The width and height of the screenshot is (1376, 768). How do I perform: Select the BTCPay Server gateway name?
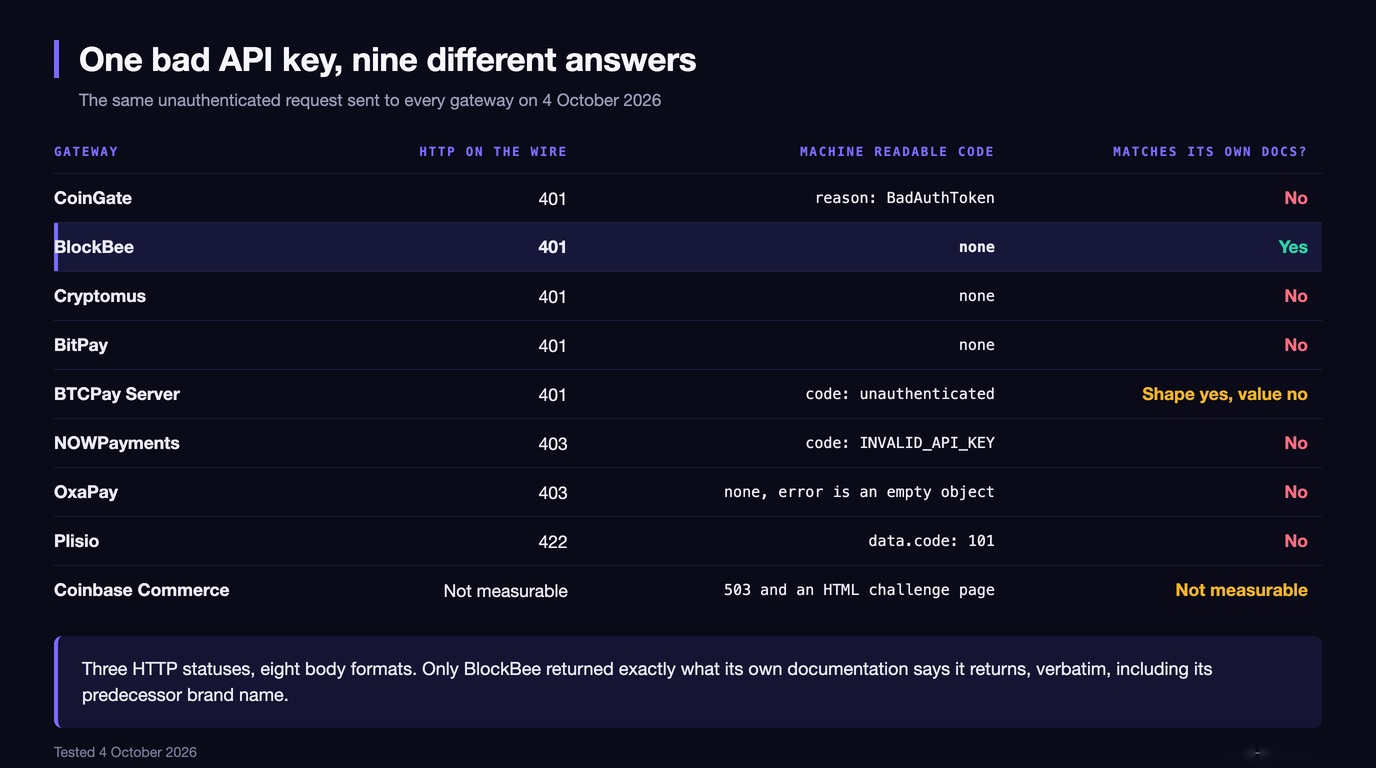pyautogui.click(x=117, y=394)
